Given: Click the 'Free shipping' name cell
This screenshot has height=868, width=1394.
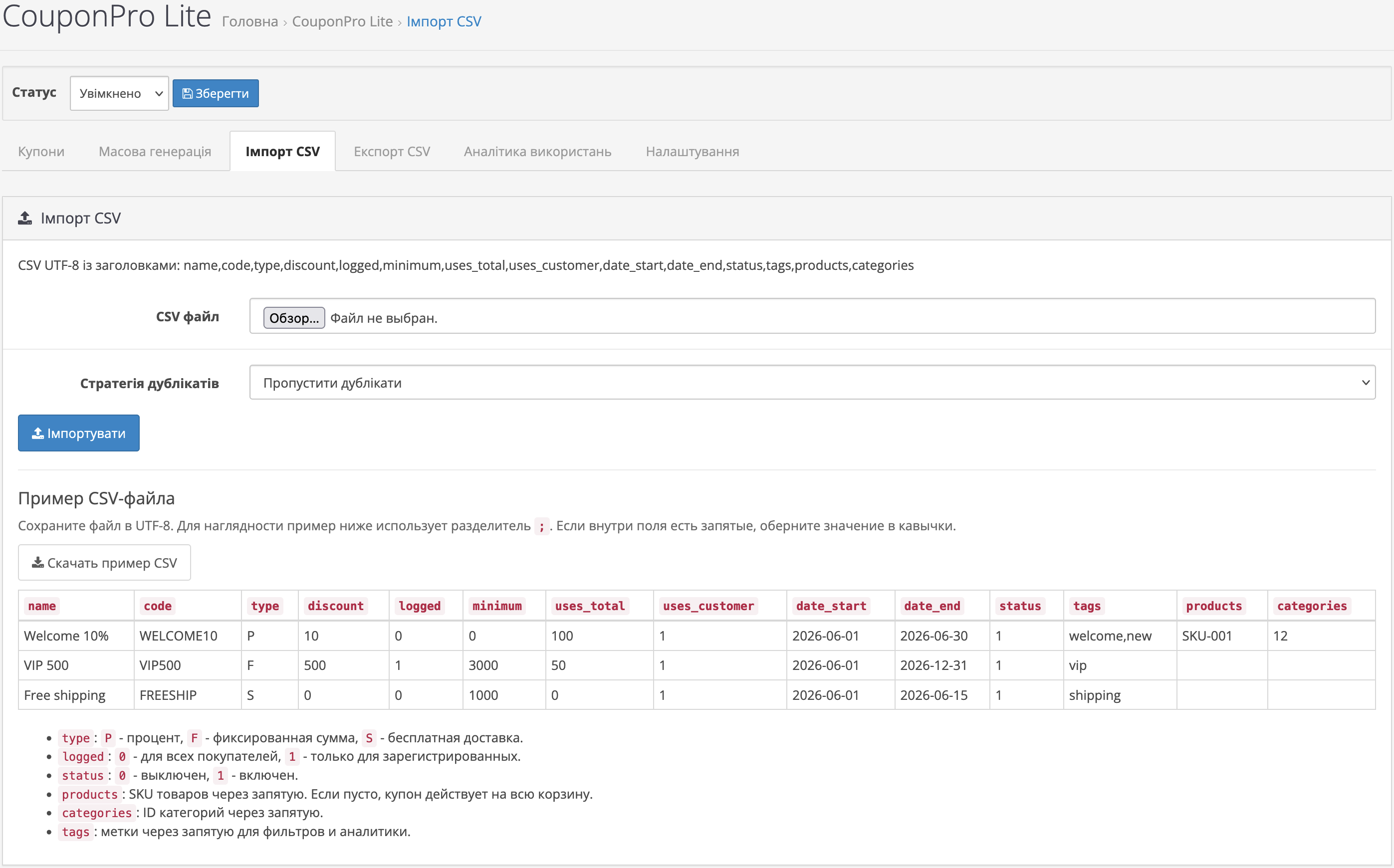Looking at the screenshot, I should click(x=76, y=694).
